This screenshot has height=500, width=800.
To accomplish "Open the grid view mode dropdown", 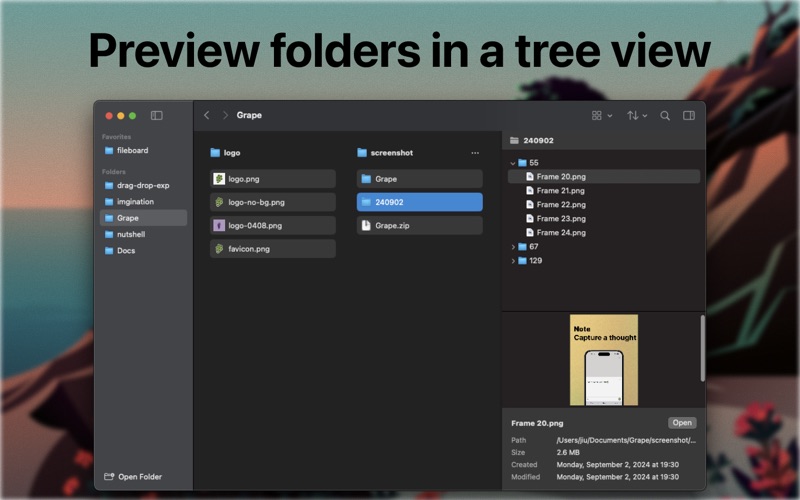I will tap(602, 115).
